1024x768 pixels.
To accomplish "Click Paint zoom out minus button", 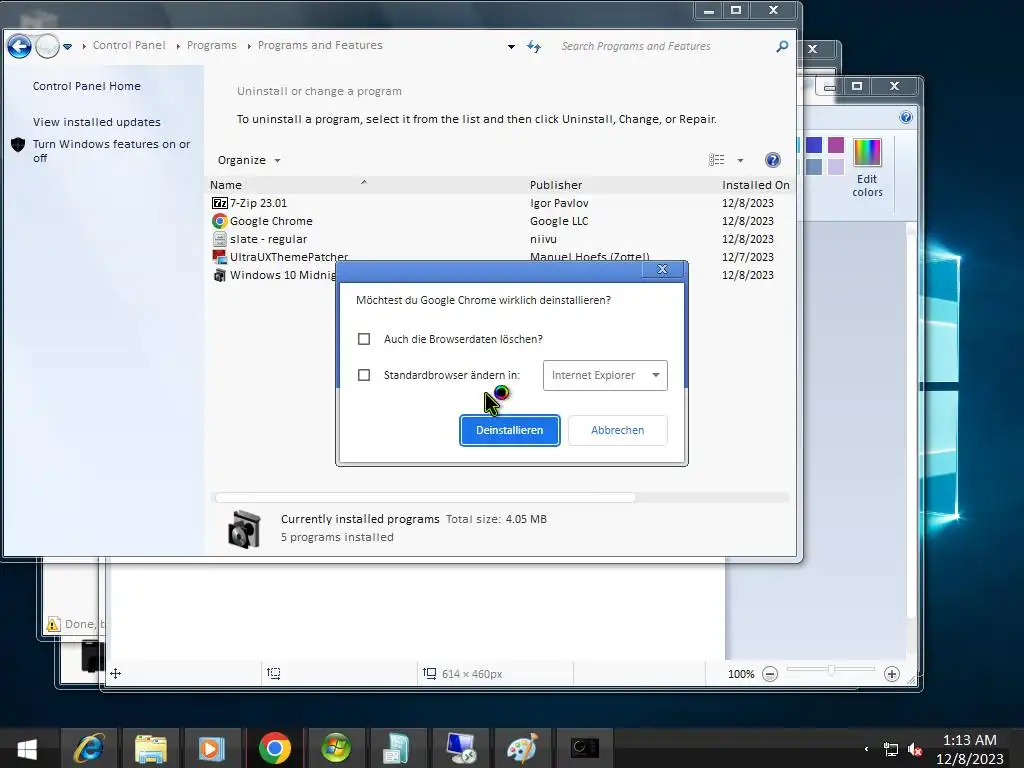I will (770, 674).
